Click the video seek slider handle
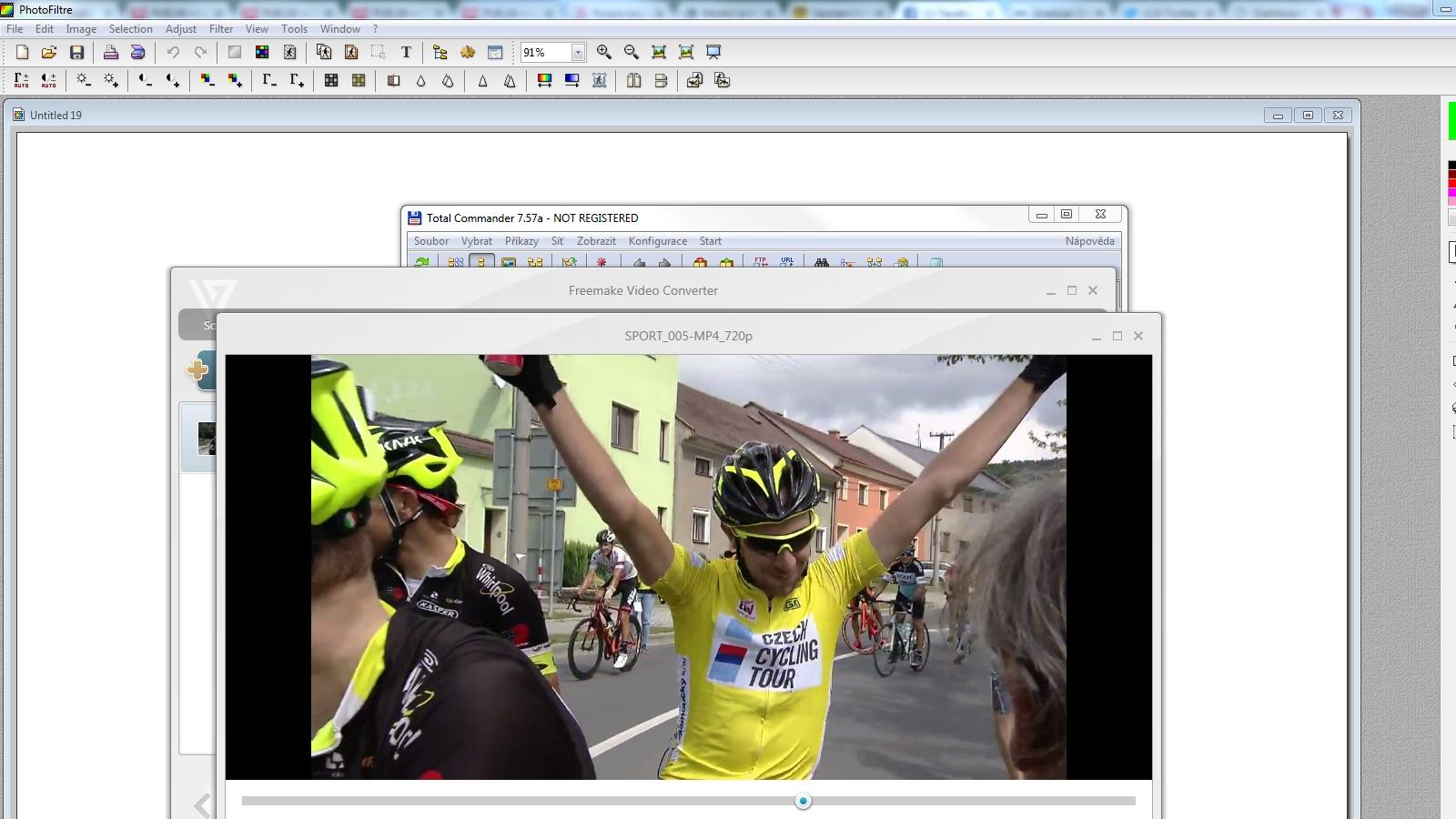 point(803,801)
